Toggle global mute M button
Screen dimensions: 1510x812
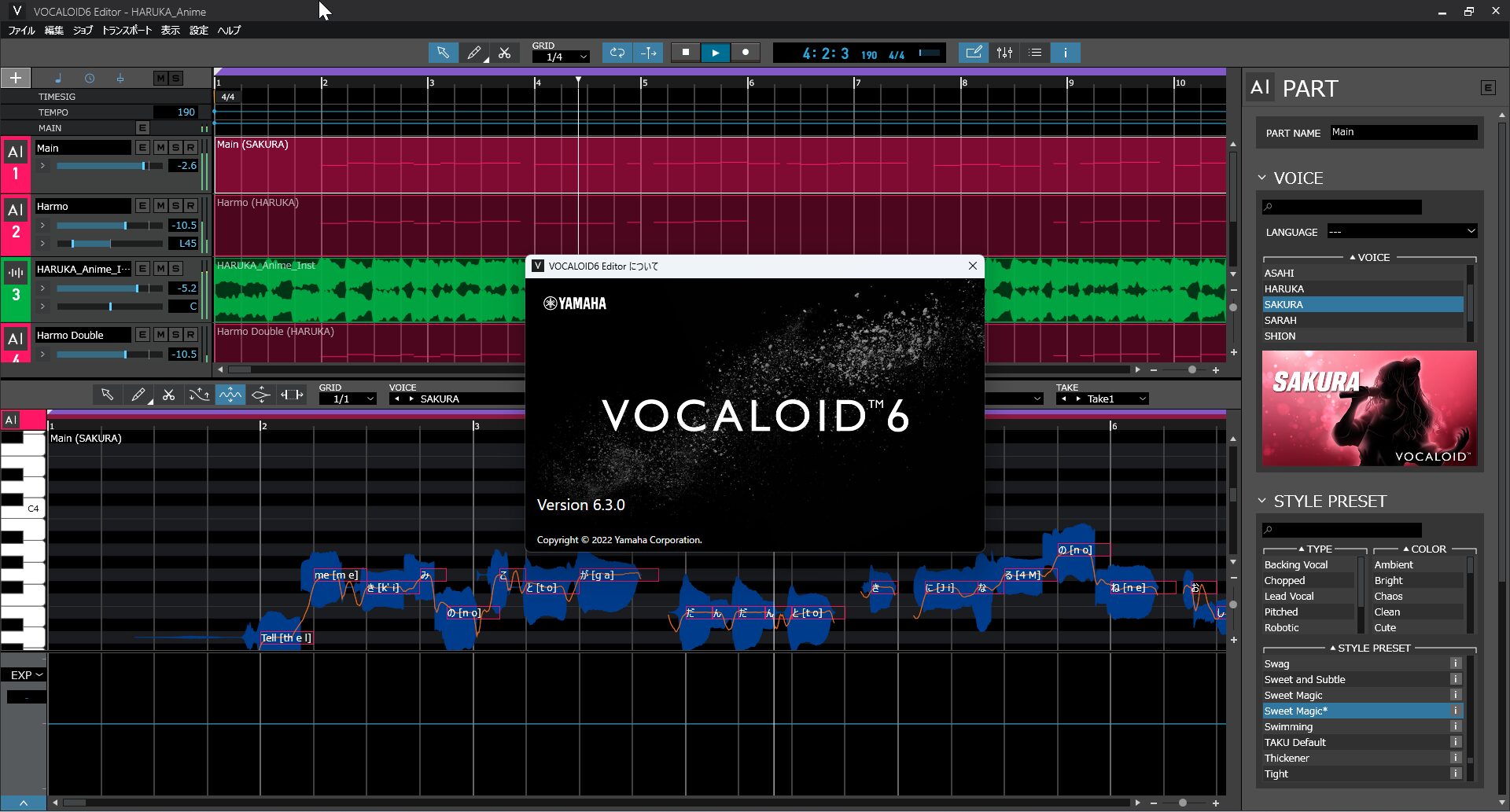click(x=160, y=78)
